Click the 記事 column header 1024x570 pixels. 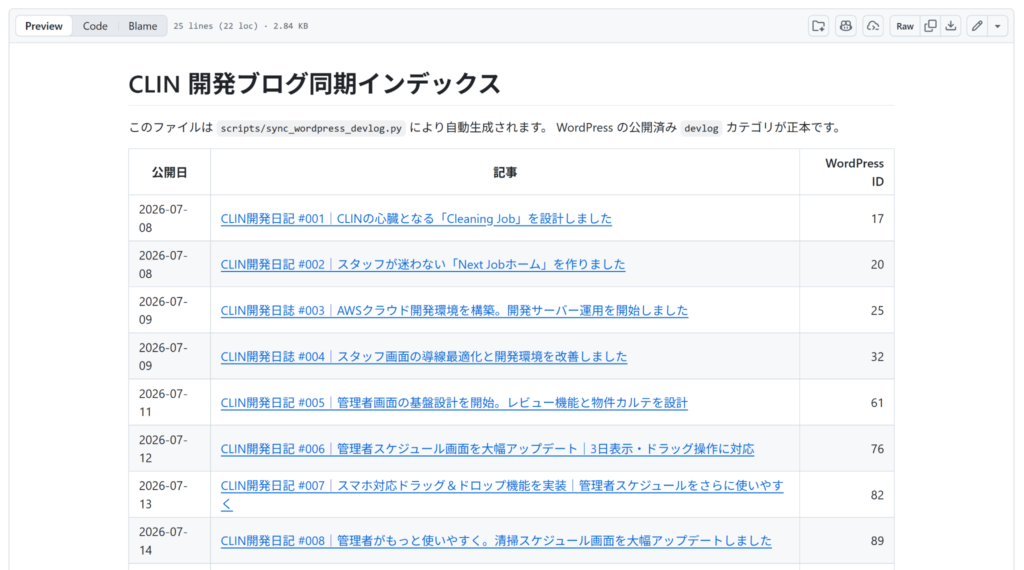pyautogui.click(x=505, y=172)
